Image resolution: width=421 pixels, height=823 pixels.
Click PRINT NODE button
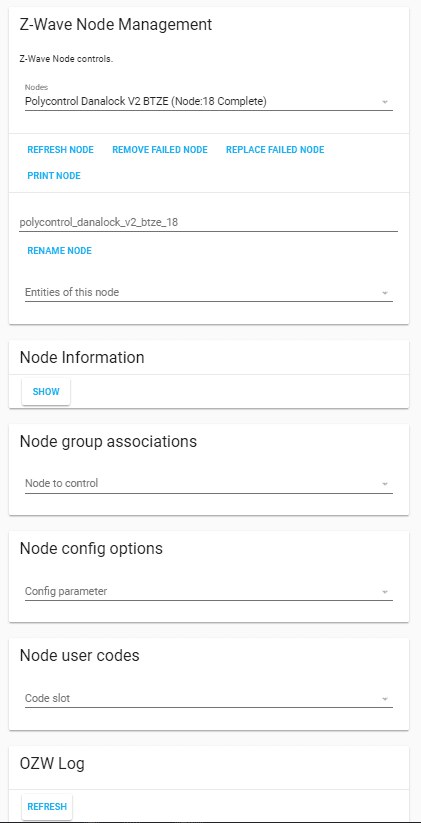pyautogui.click(x=54, y=176)
